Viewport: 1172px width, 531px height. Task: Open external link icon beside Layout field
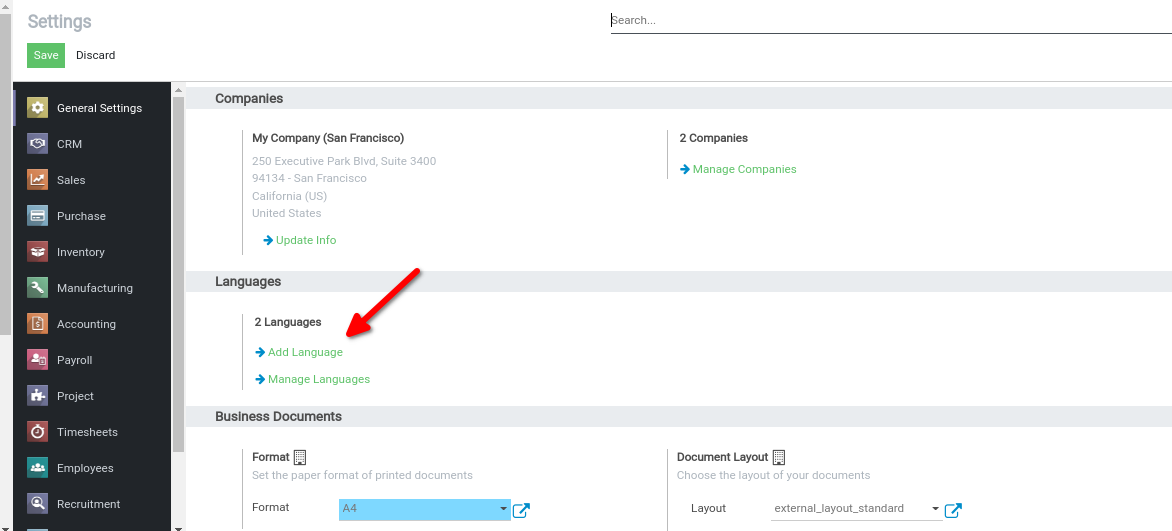(953, 510)
